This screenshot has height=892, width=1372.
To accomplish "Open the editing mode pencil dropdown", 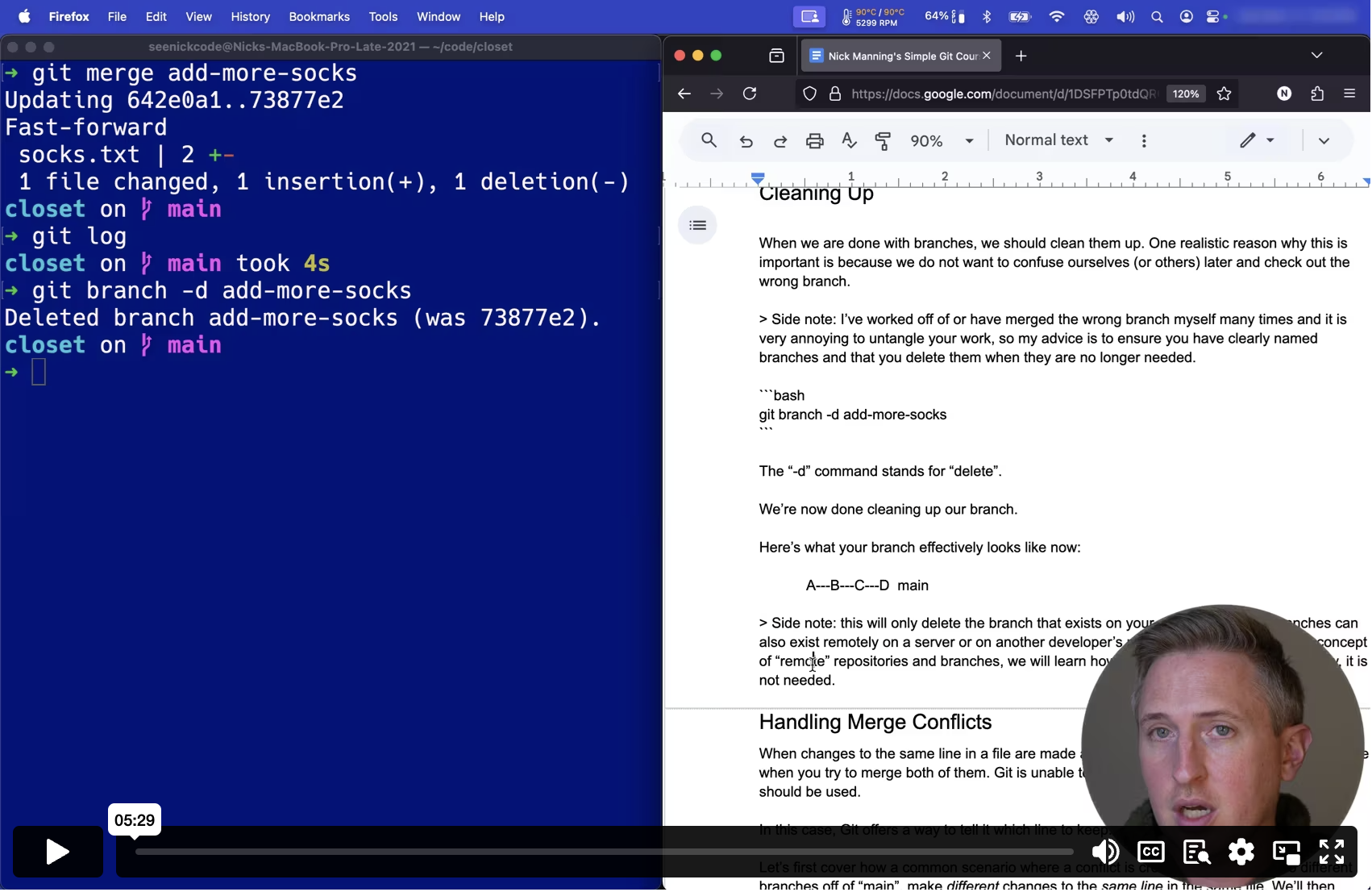I will (x=1257, y=140).
